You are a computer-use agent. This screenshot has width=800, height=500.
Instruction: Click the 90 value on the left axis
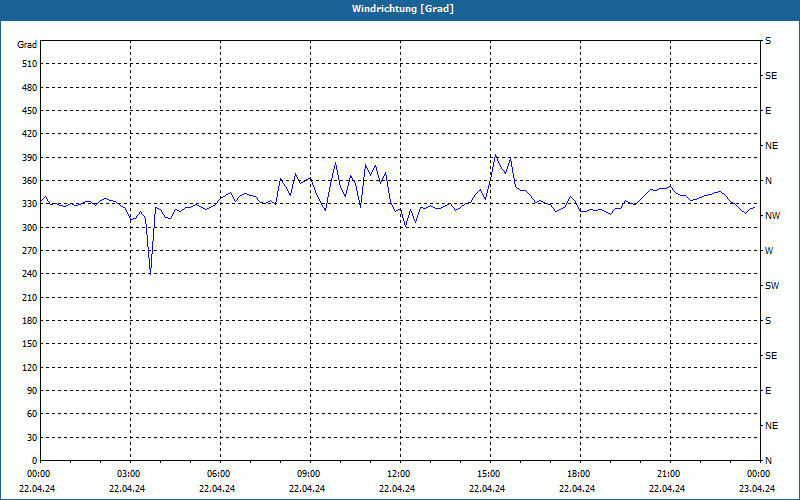pos(32,391)
